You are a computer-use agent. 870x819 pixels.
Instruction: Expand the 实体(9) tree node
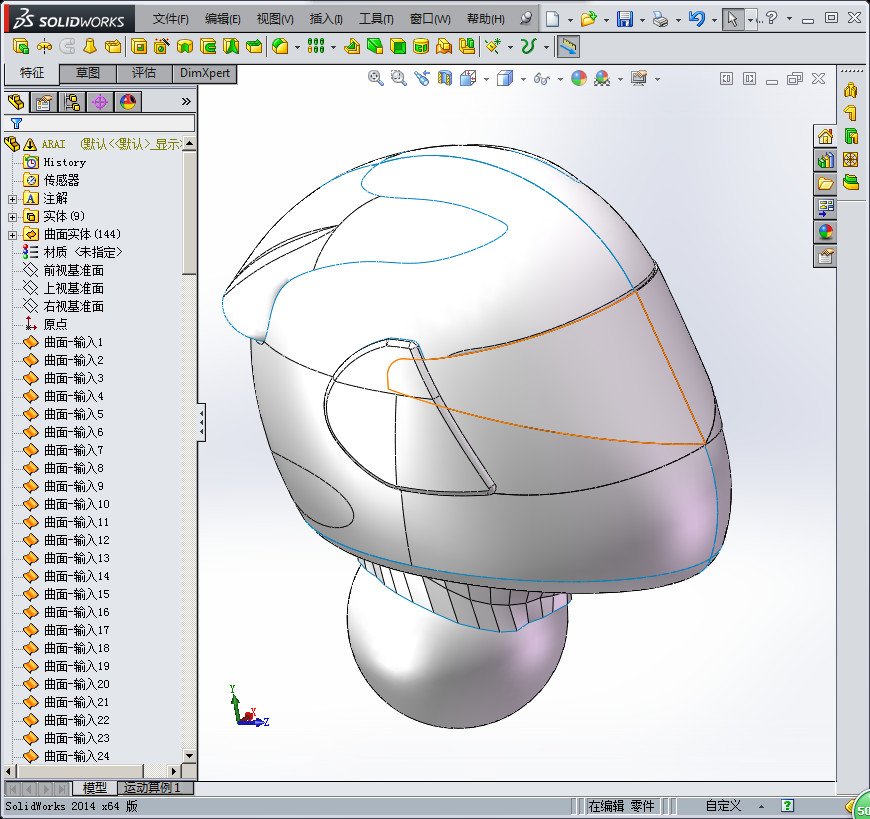pos(12,217)
